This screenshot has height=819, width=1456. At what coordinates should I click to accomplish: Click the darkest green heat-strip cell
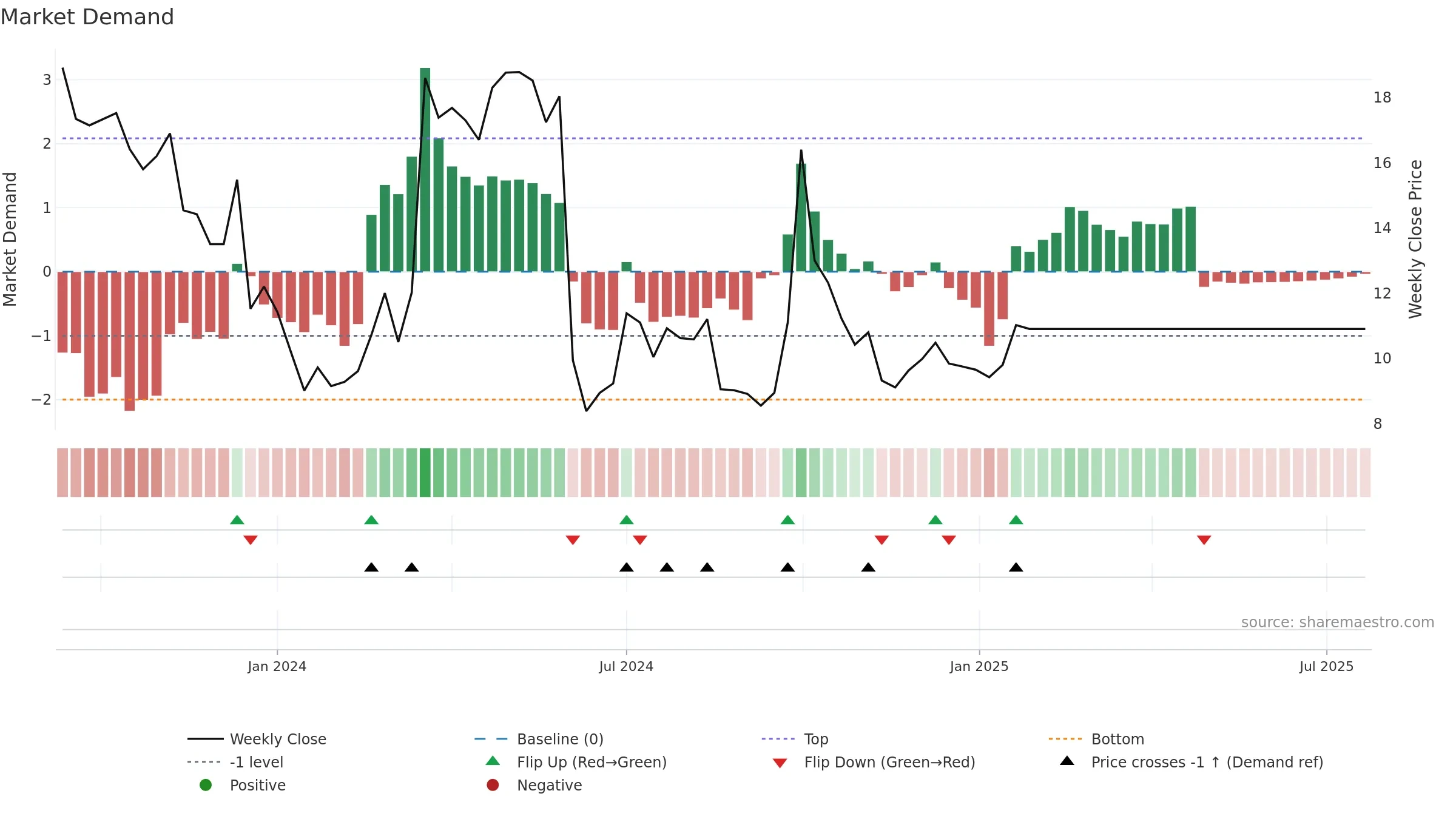click(425, 473)
